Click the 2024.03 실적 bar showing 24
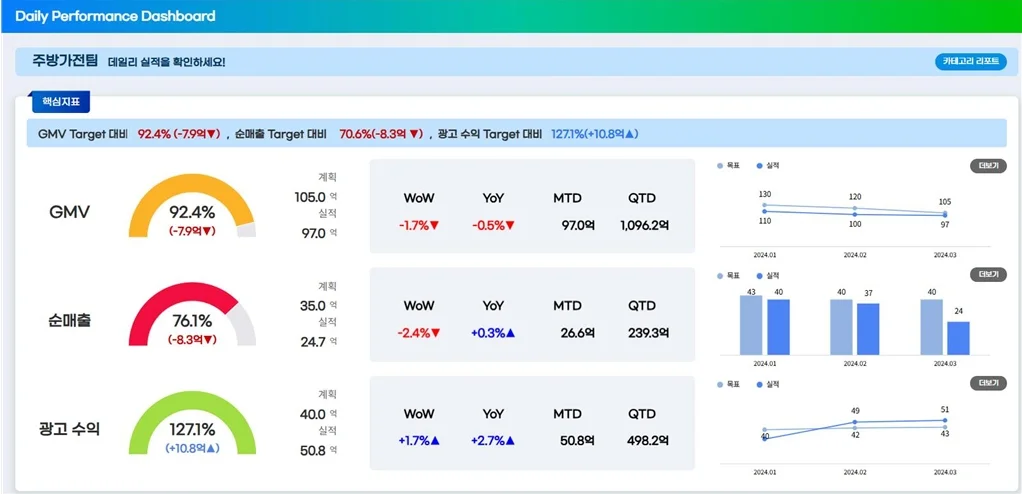This screenshot has height=494, width=1022. click(x=958, y=338)
